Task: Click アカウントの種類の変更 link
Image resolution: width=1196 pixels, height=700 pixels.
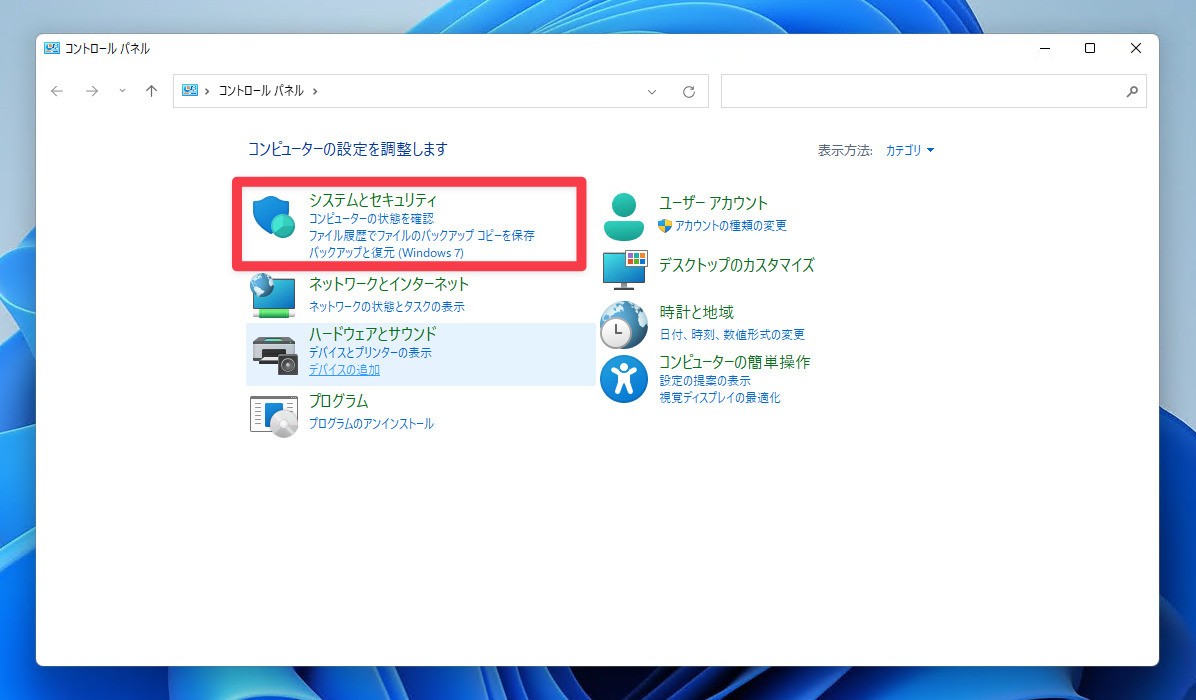Action: click(730, 226)
